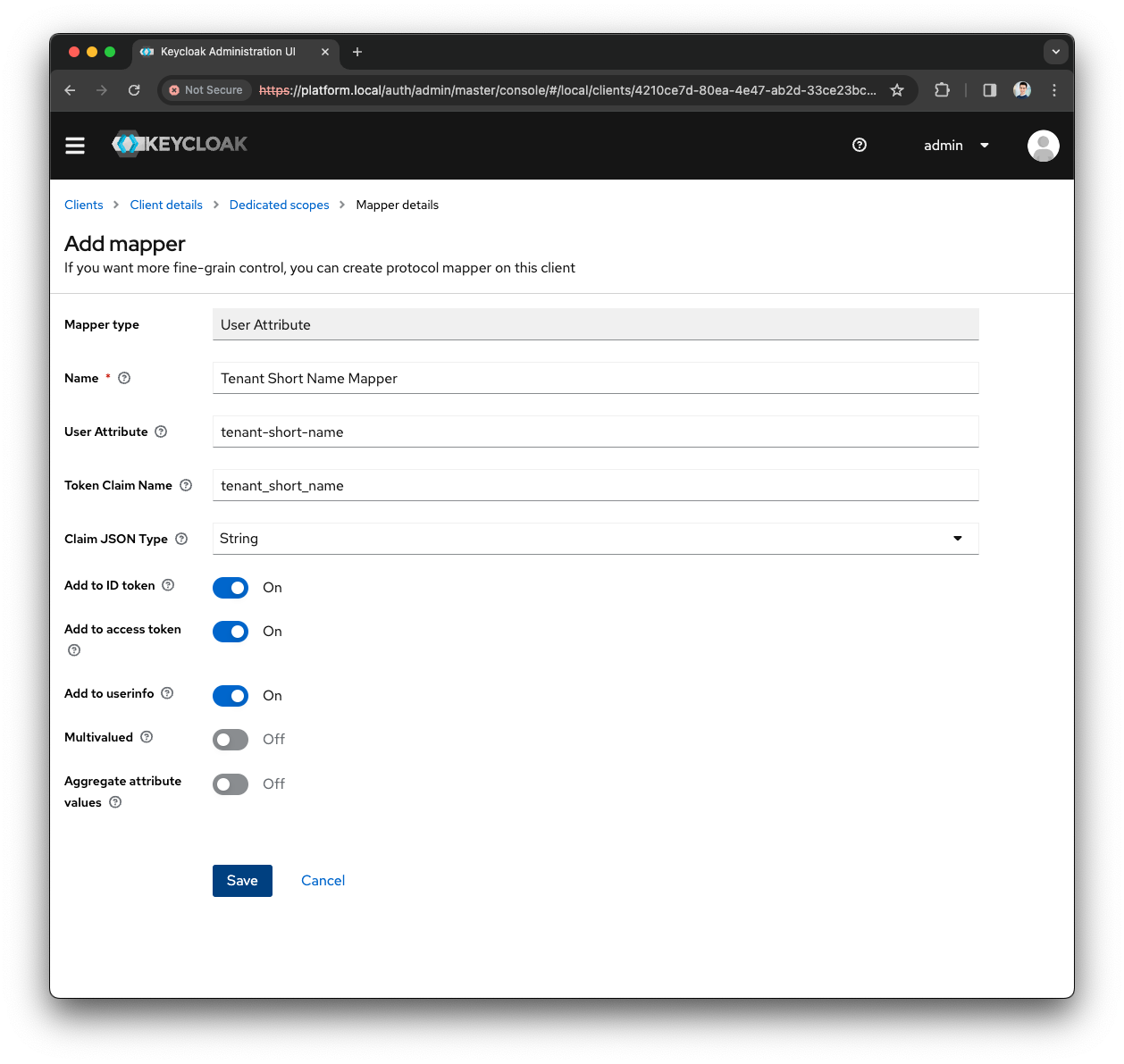Focus the Token Claim Name input field

[x=596, y=485]
